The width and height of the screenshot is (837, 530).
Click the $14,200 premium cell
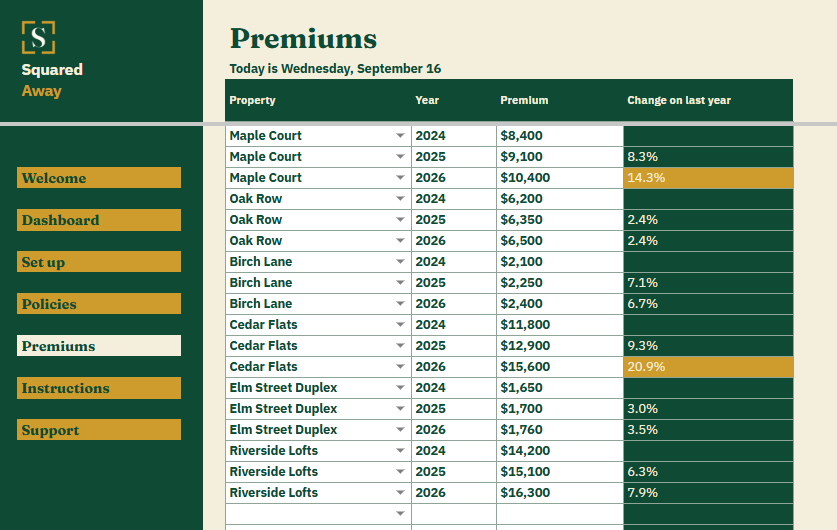[x=560, y=450]
